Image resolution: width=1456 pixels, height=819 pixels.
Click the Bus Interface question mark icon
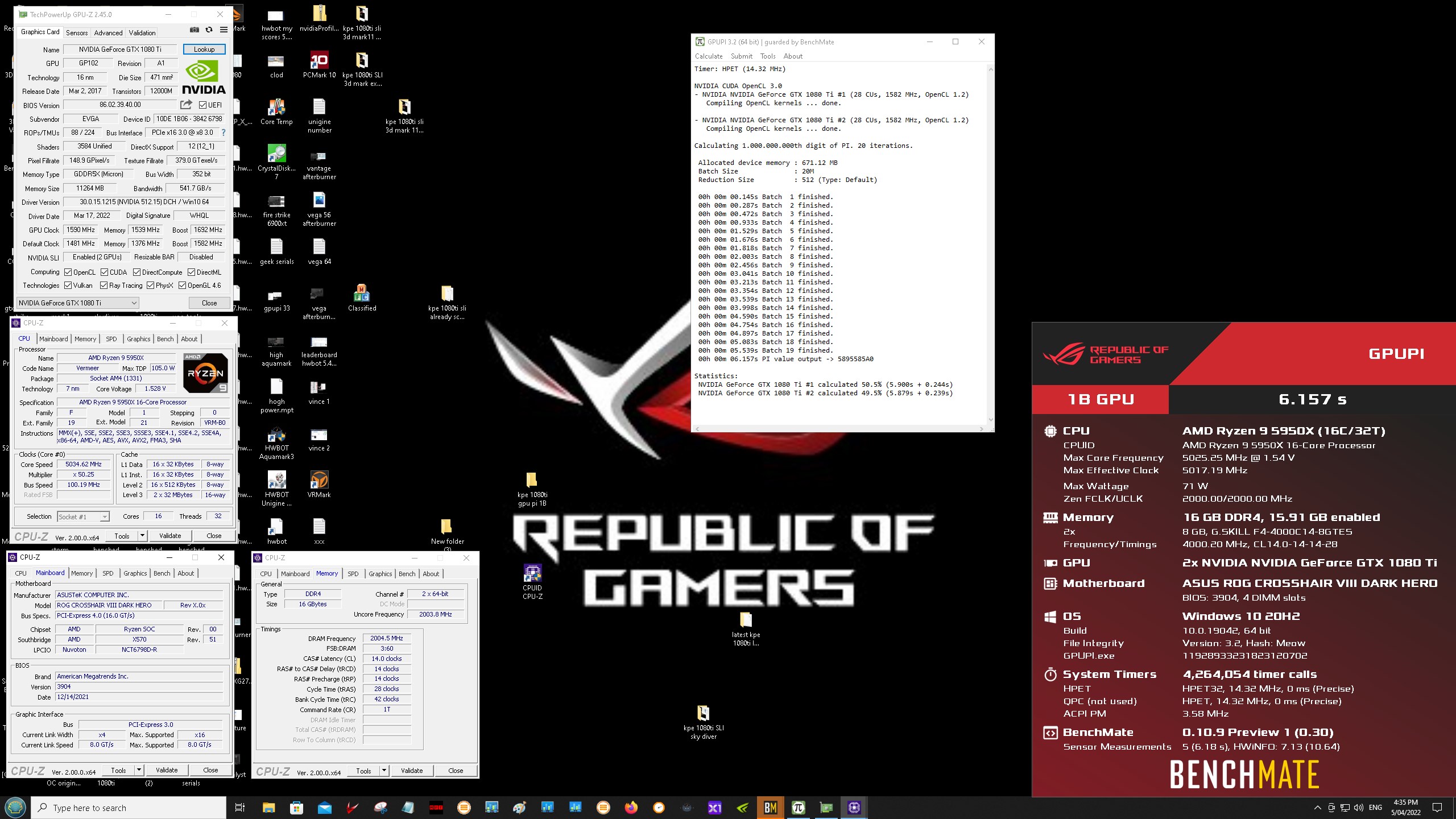click(224, 133)
